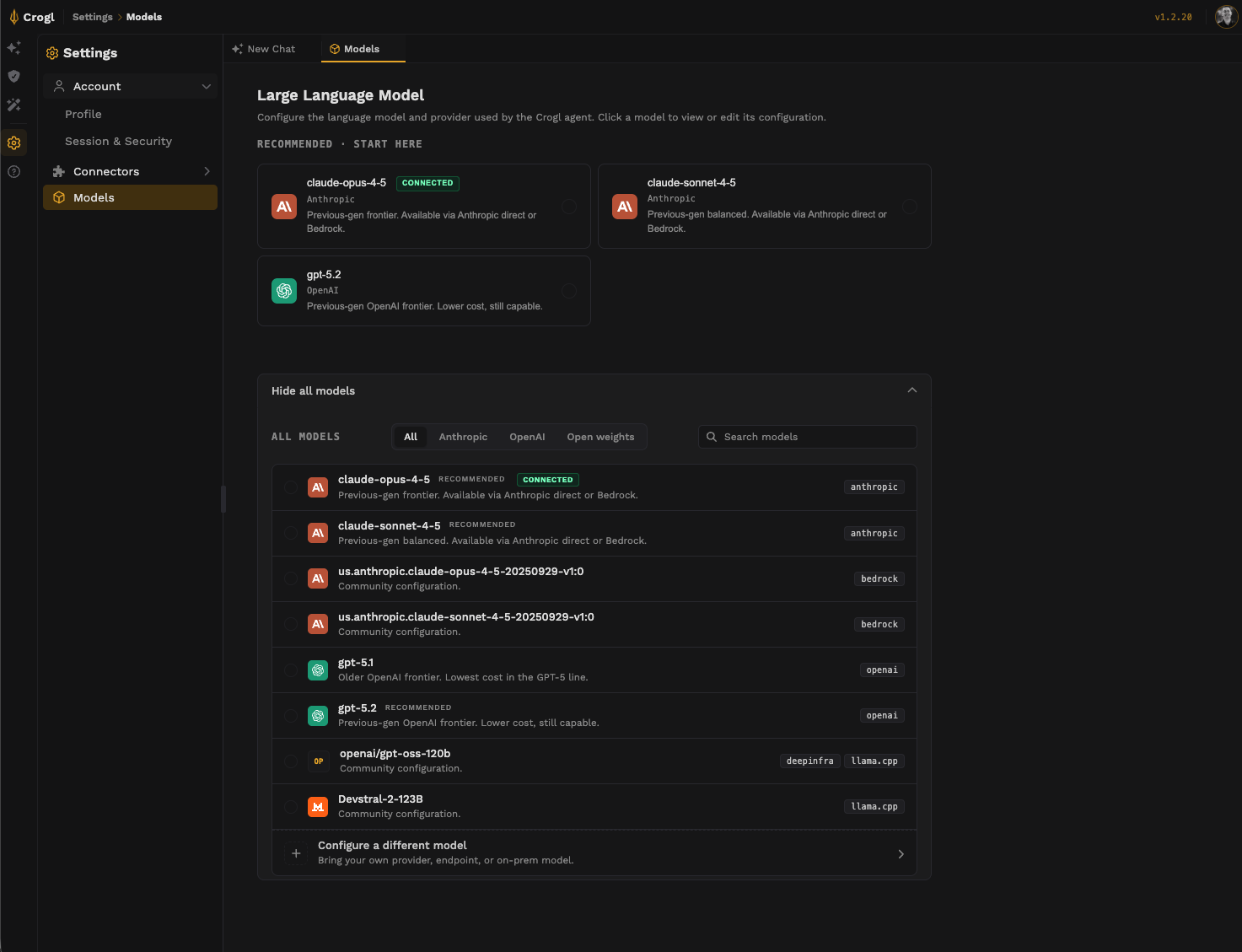Click the Connectors puzzle icon
This screenshot has width=1242, height=952.
(59, 171)
